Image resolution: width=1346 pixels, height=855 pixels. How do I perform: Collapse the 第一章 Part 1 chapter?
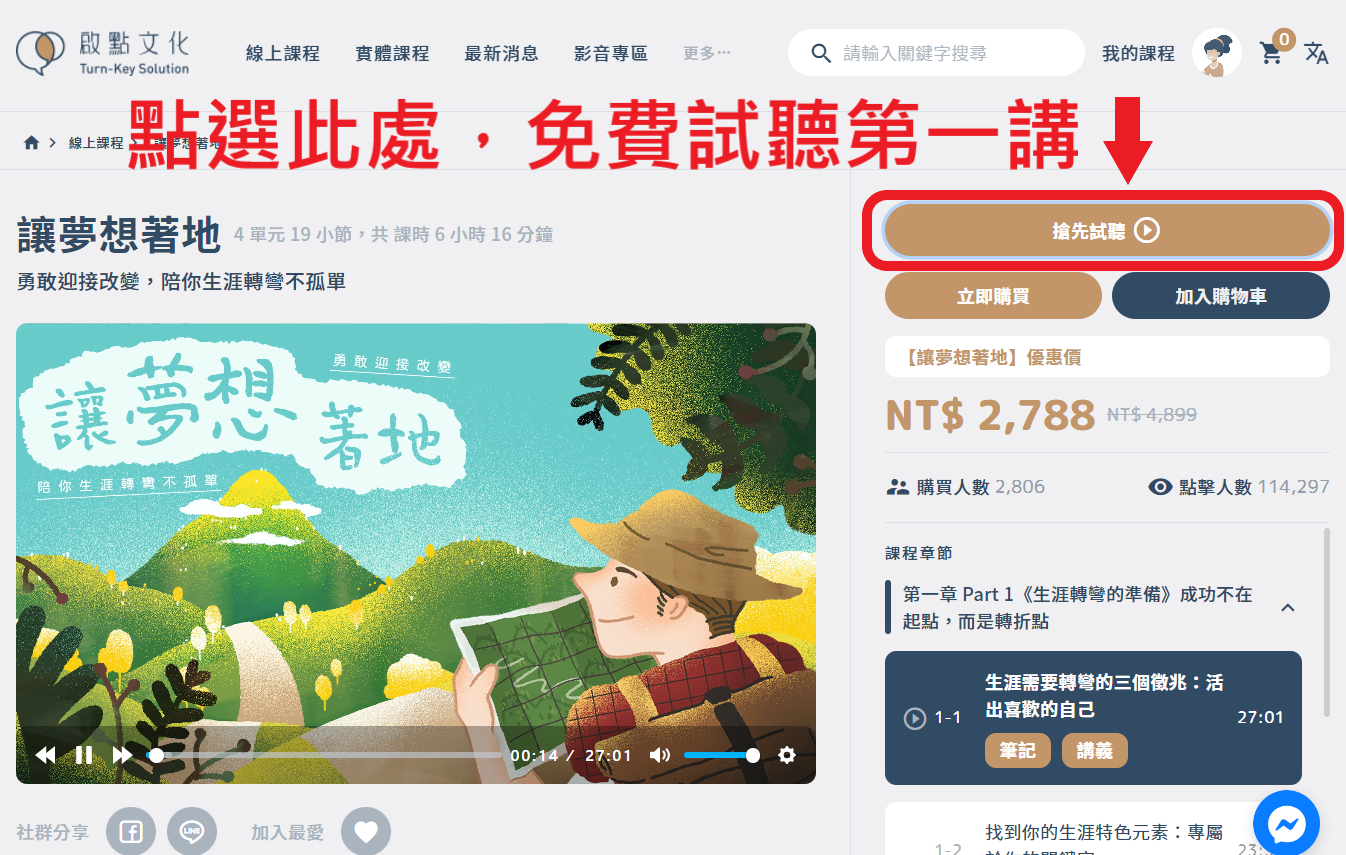tap(1288, 607)
